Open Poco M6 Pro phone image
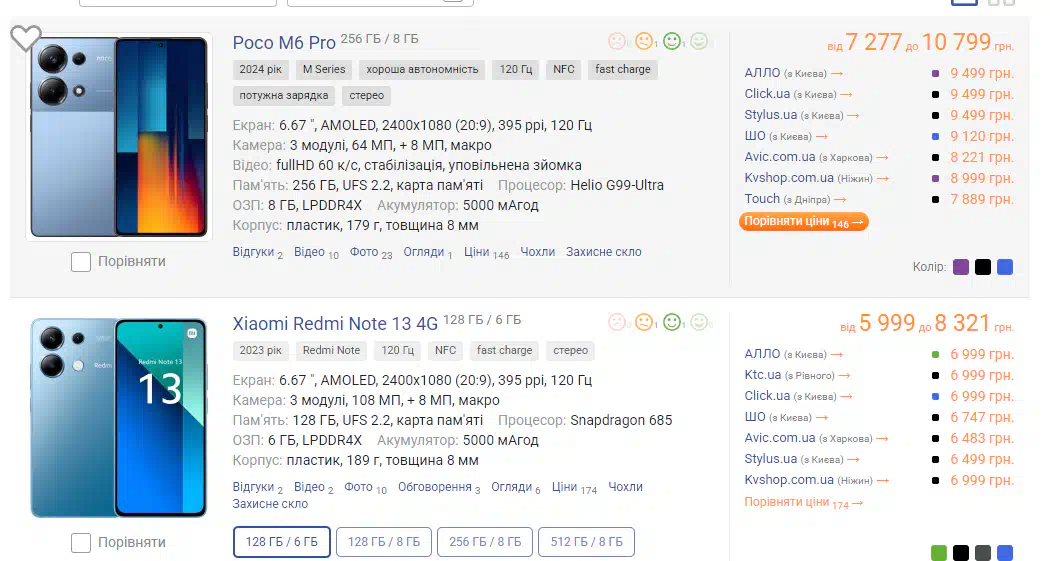Image resolution: width=1050 pixels, height=561 pixels. pyautogui.click(x=119, y=137)
